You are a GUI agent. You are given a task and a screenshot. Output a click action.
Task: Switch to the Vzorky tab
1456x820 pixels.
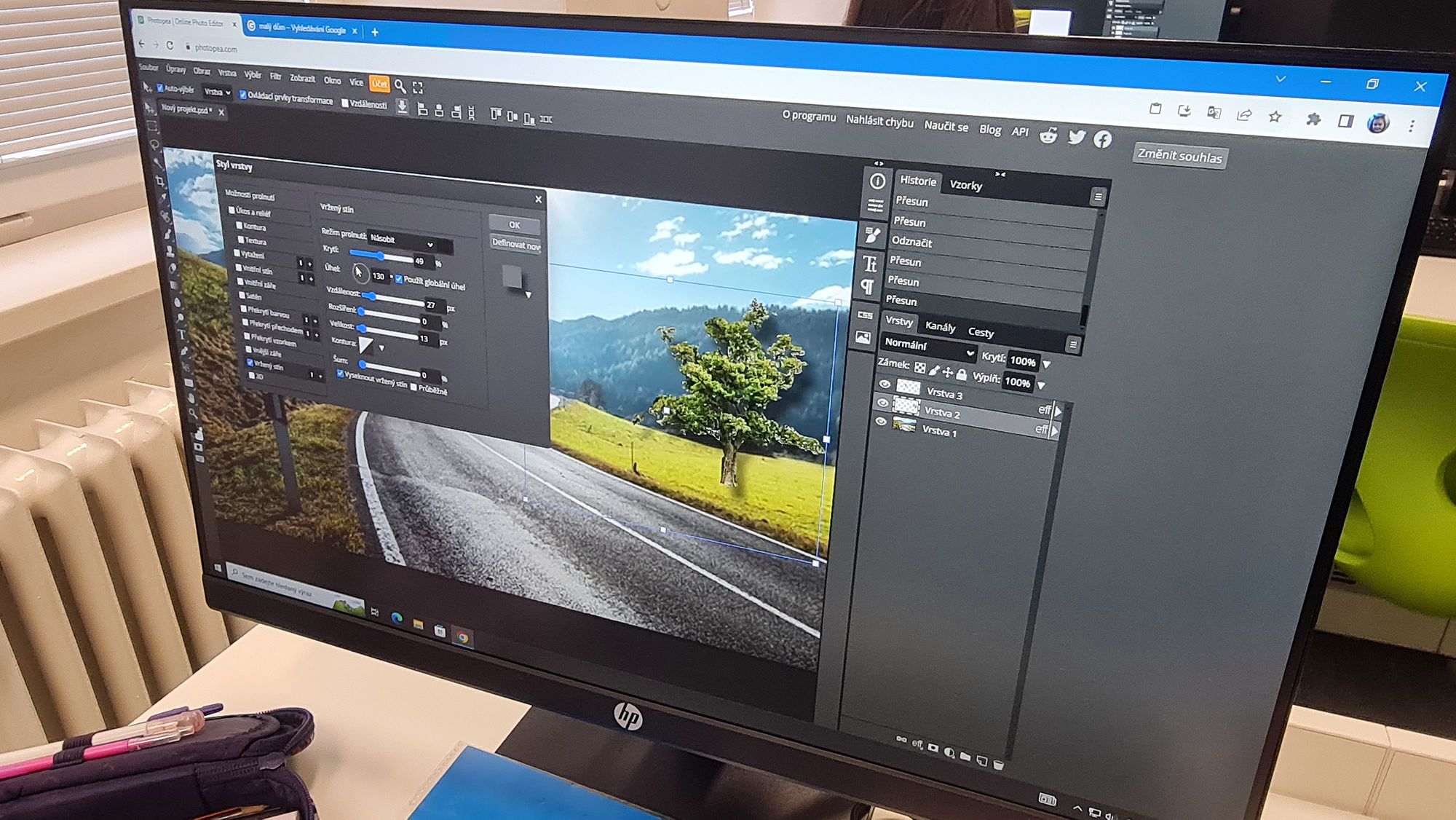[965, 185]
